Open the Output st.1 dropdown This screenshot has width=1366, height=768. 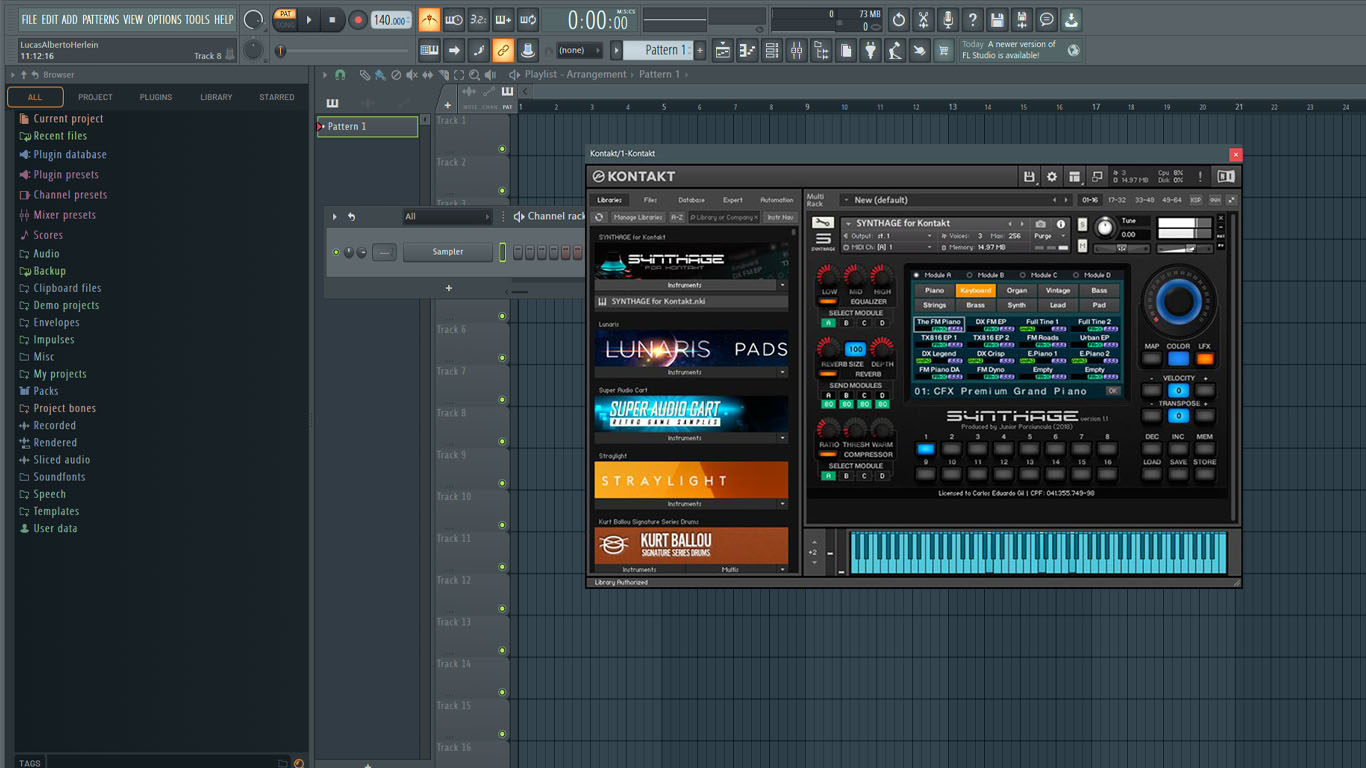tap(889, 236)
